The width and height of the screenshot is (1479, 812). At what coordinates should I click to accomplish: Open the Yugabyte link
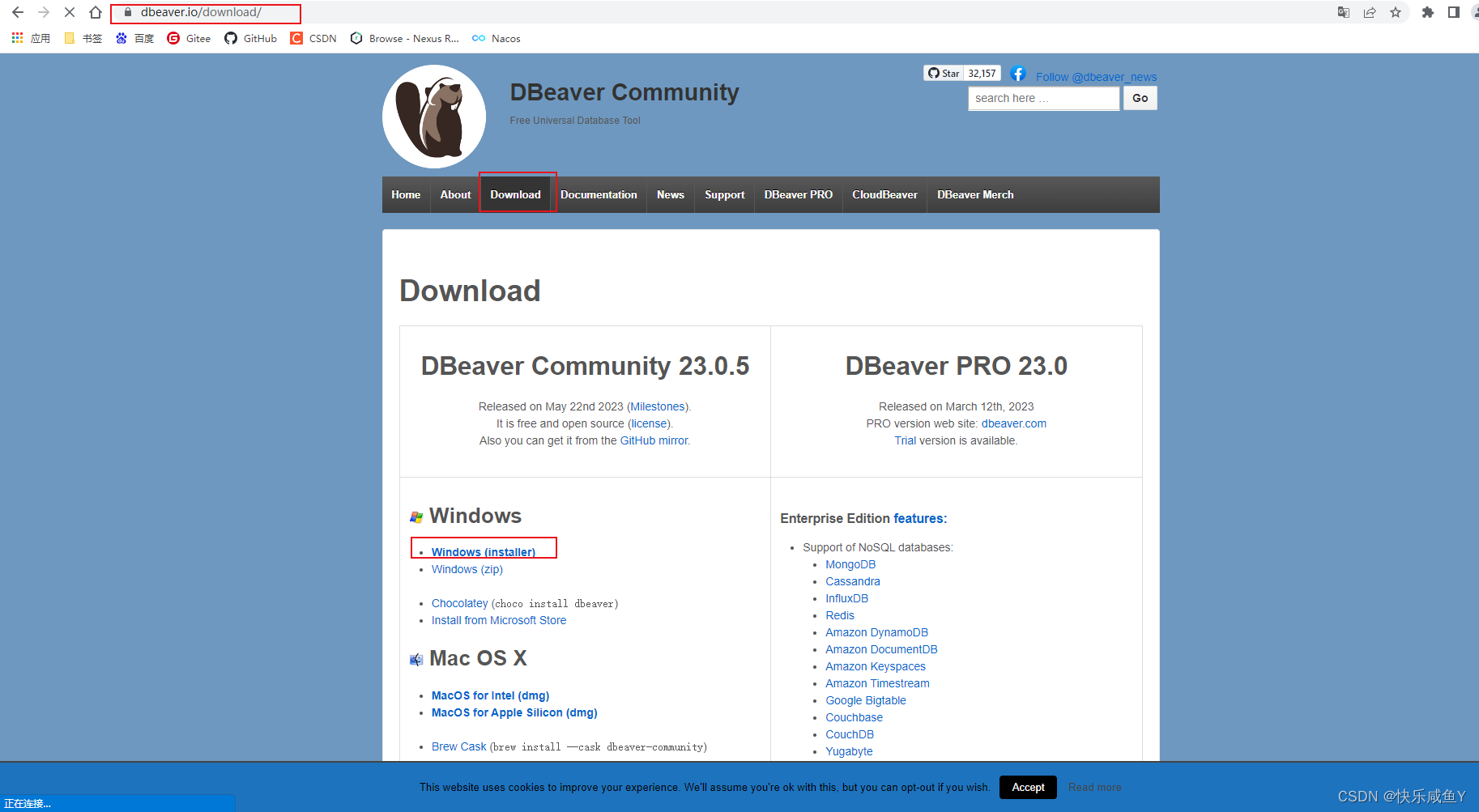(849, 751)
